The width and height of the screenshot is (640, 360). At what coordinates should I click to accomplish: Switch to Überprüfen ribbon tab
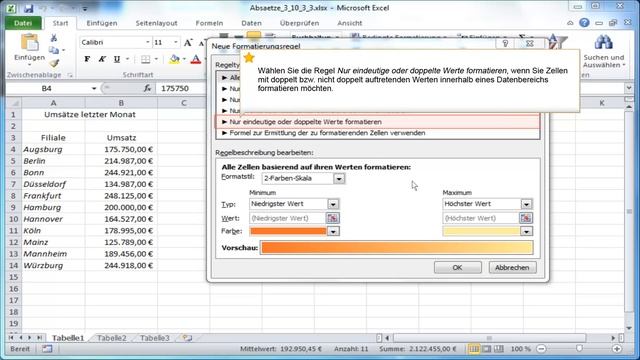point(300,23)
